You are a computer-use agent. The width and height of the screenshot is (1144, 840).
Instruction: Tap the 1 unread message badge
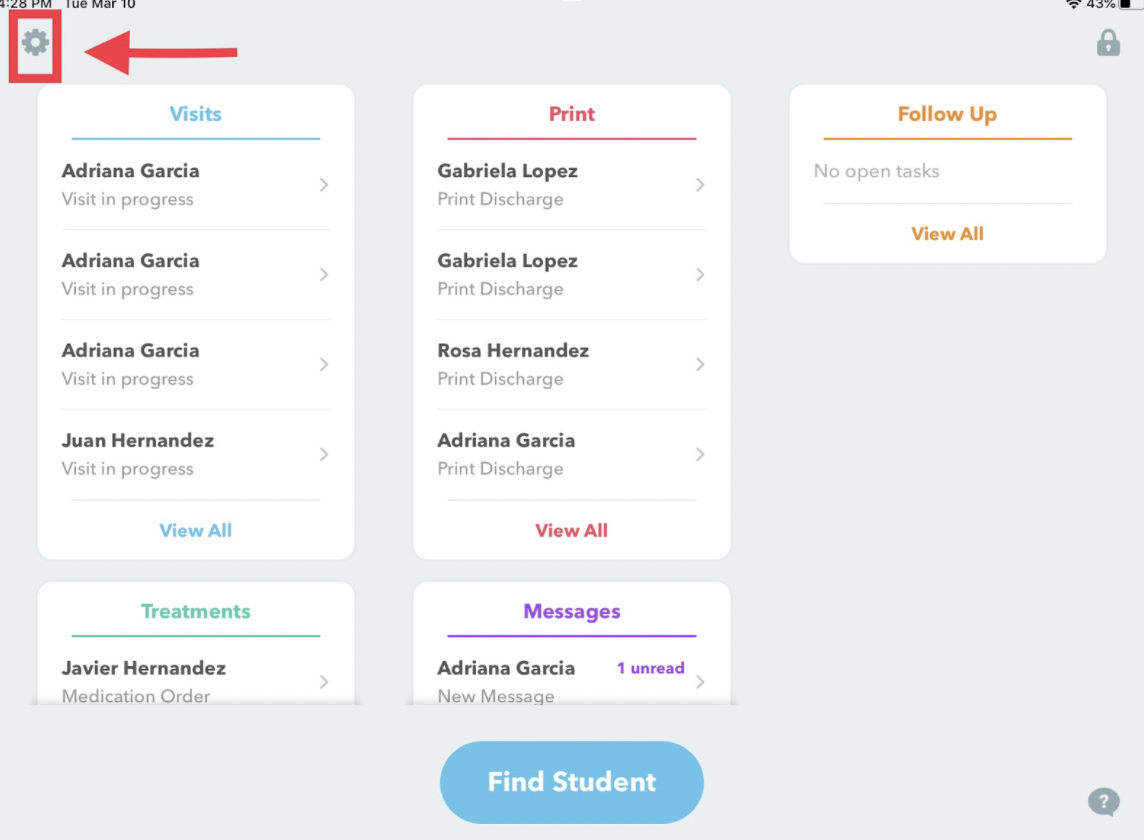coord(650,668)
